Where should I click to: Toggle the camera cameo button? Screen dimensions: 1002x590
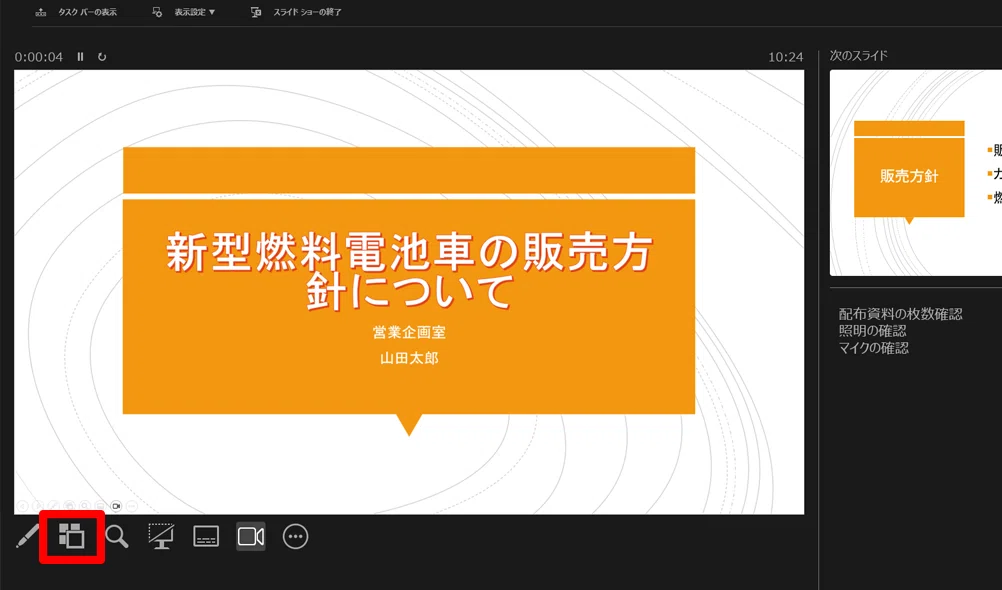250,536
